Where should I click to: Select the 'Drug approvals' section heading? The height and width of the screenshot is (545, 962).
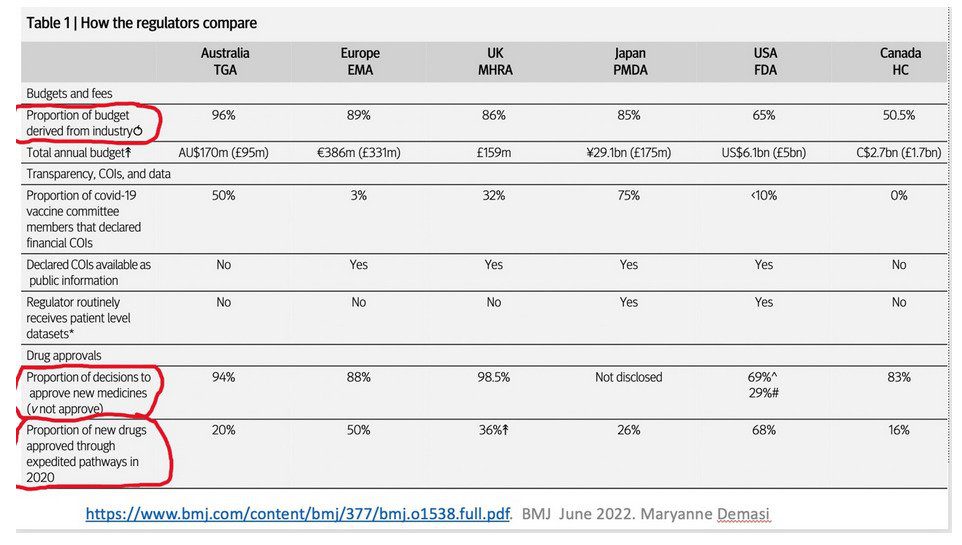(x=64, y=355)
